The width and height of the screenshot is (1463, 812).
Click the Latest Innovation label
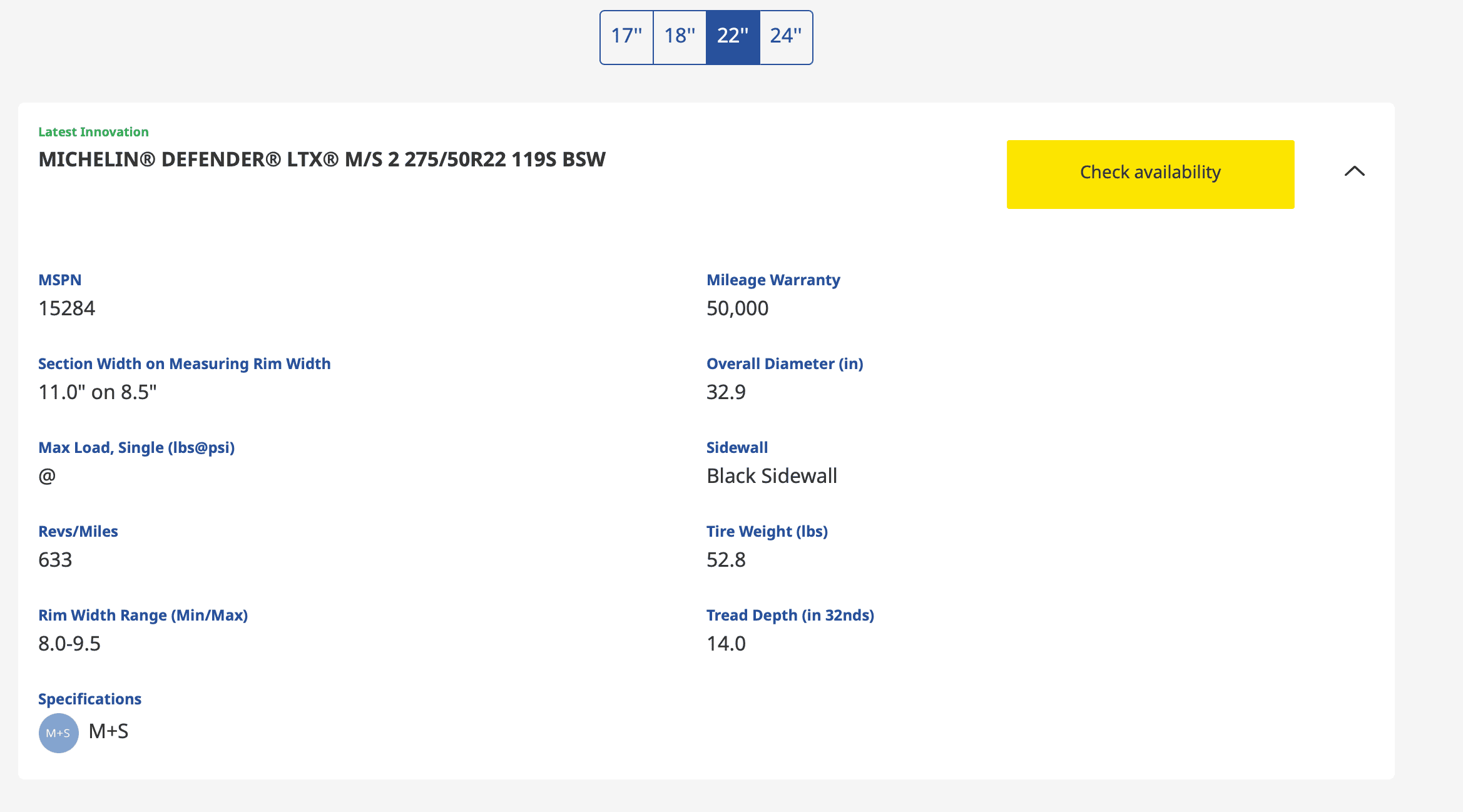pyautogui.click(x=93, y=132)
